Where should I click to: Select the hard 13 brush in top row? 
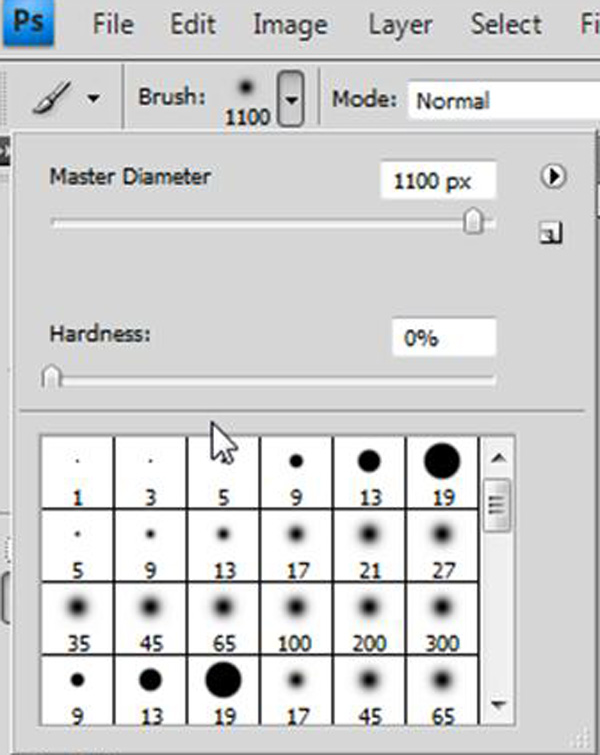click(x=369, y=472)
